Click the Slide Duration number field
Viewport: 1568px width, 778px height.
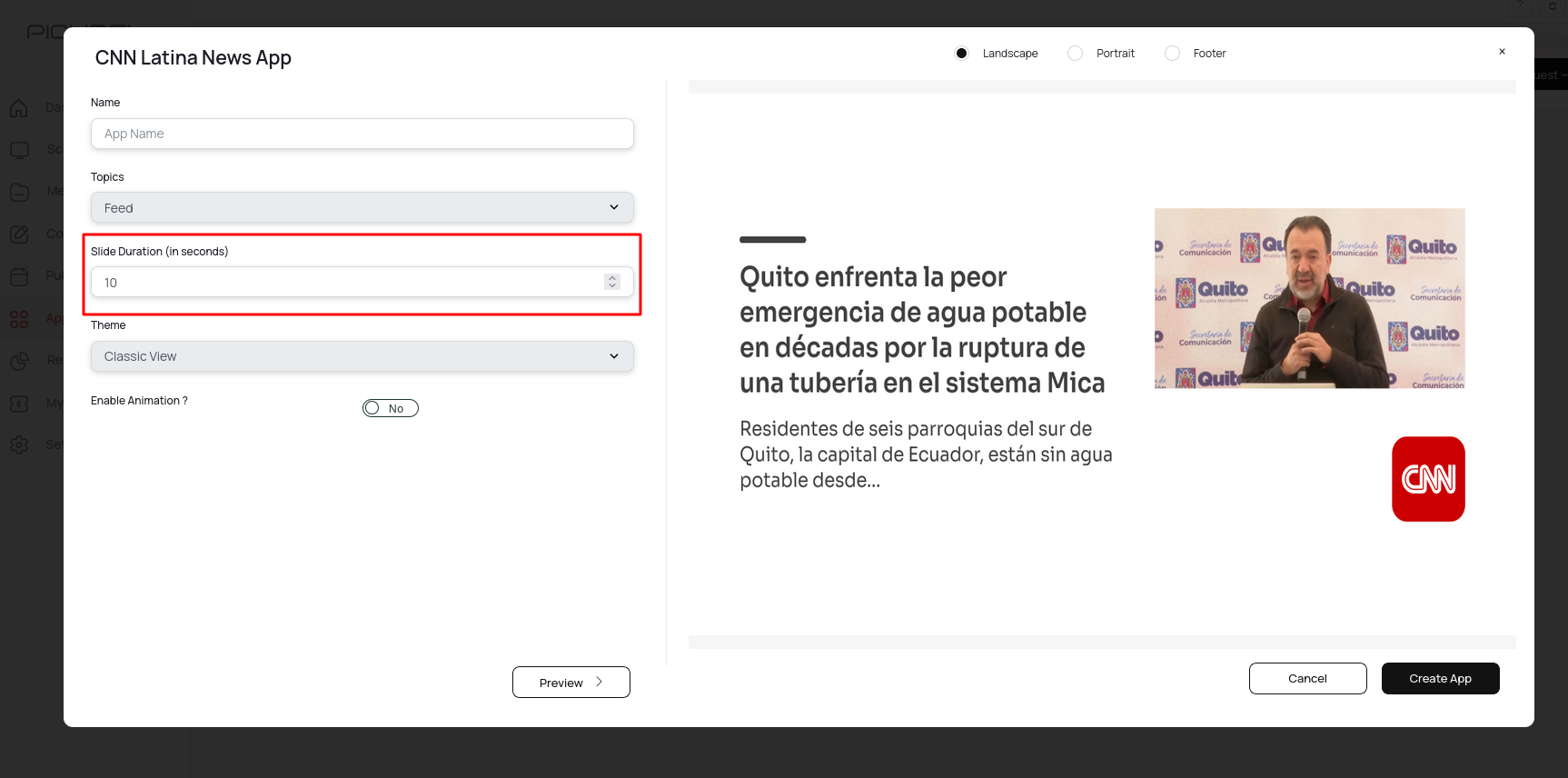tap(362, 282)
